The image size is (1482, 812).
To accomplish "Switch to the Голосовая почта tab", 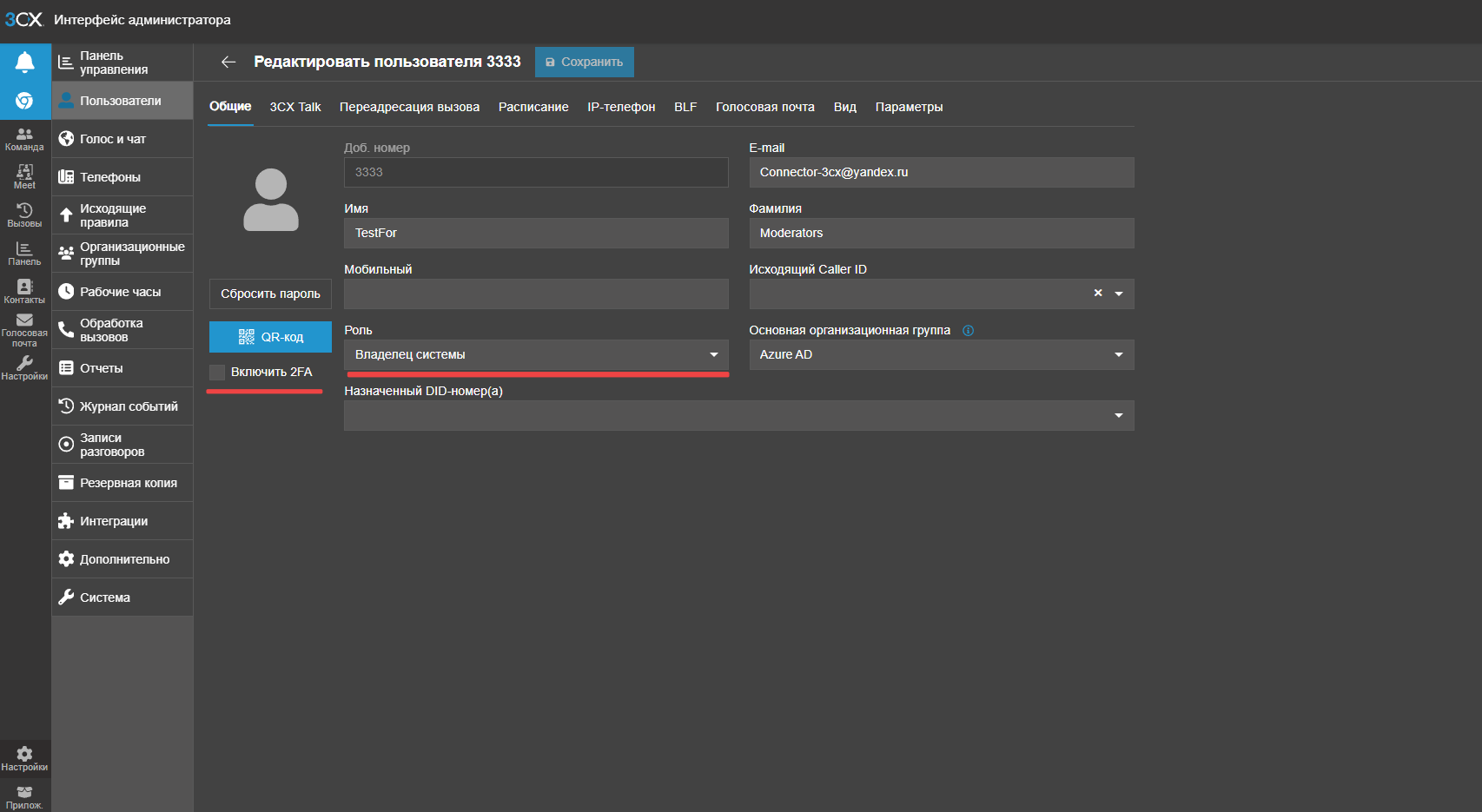I will pos(765,107).
